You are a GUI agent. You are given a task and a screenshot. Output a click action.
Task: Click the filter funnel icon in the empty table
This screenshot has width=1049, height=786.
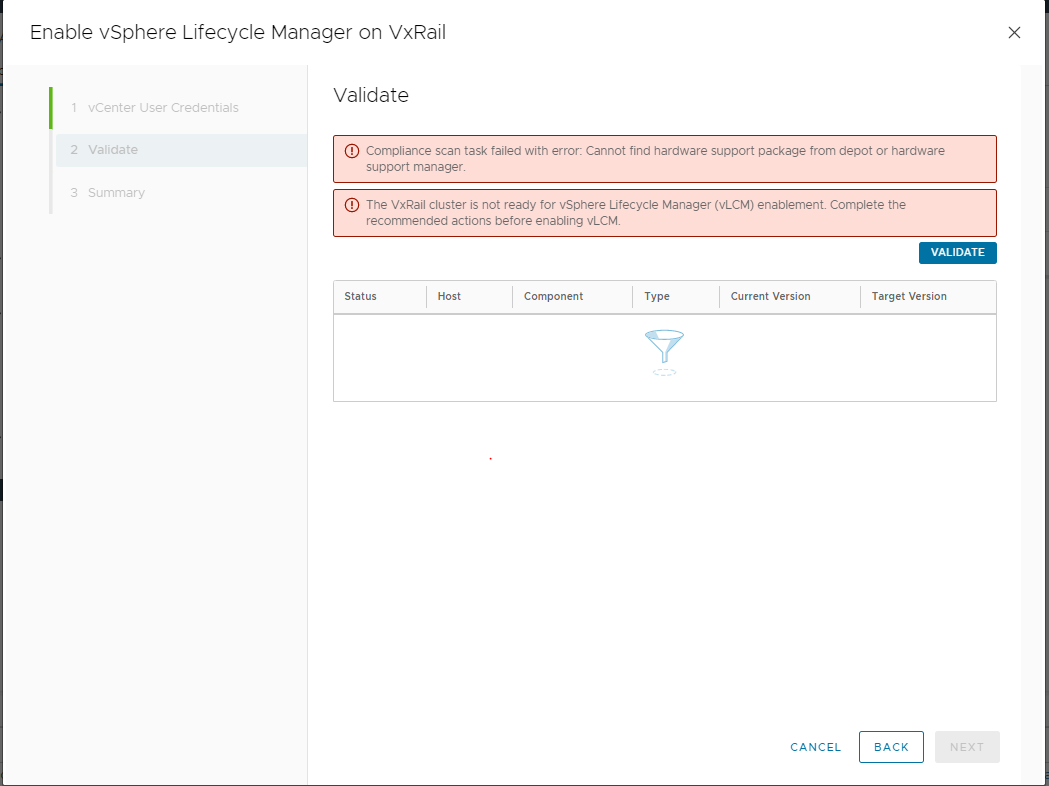tap(663, 349)
